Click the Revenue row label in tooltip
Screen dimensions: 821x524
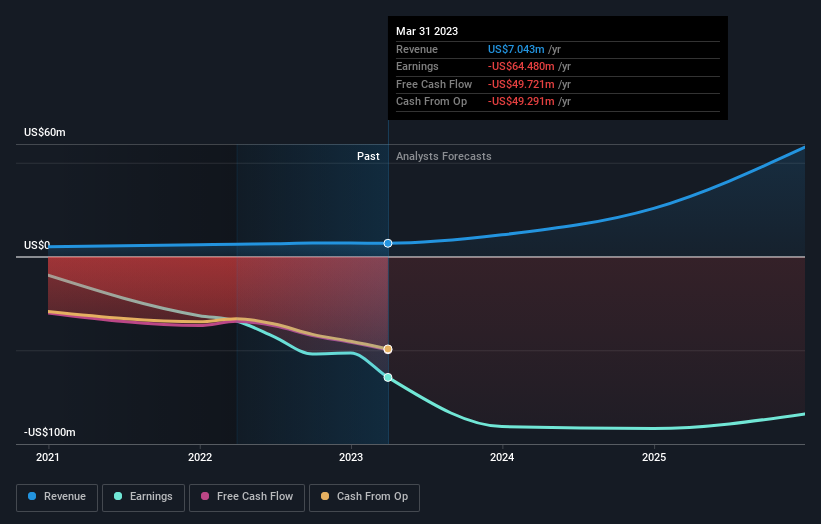(417, 49)
